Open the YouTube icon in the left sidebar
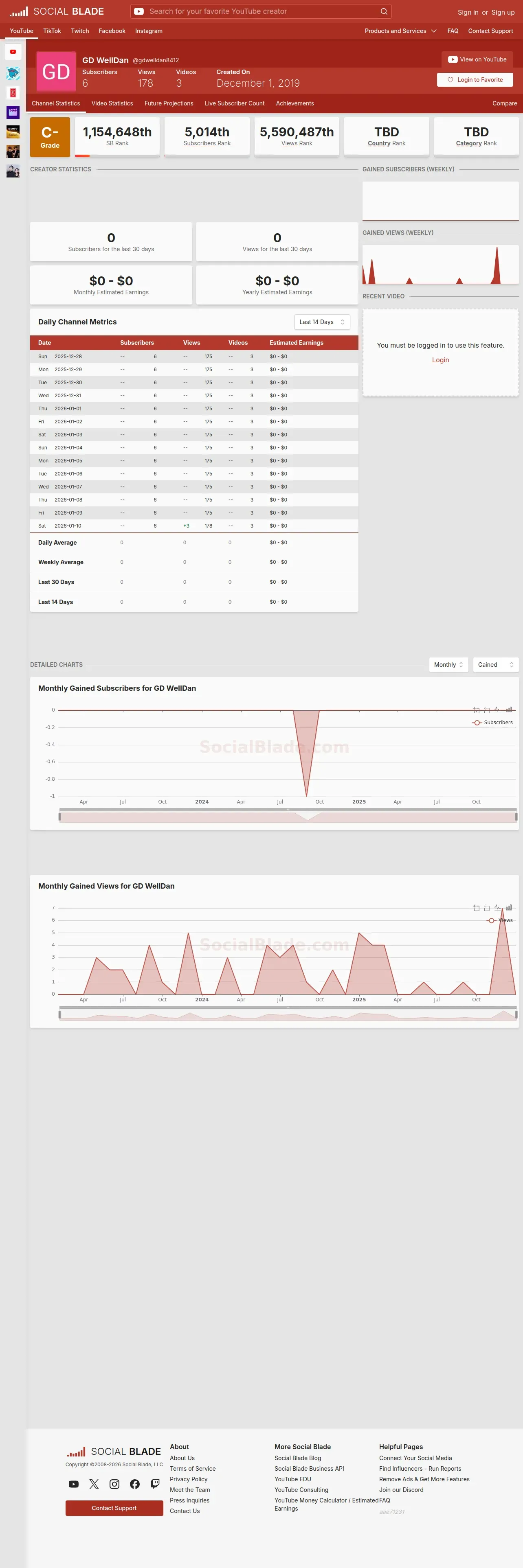The height and width of the screenshot is (1568, 523). click(13, 52)
